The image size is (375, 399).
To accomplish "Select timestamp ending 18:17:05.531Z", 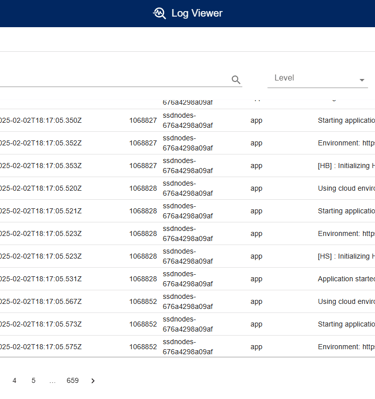I will tap(41, 279).
